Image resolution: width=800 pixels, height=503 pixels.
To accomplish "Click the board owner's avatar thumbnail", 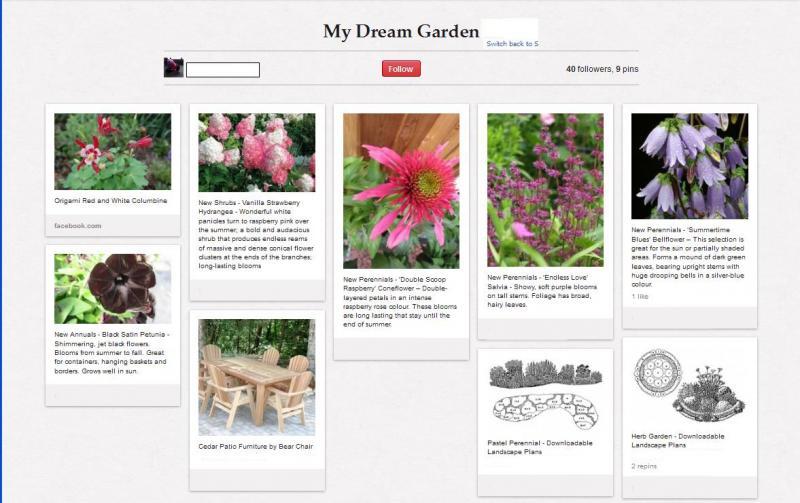I will [x=174, y=68].
